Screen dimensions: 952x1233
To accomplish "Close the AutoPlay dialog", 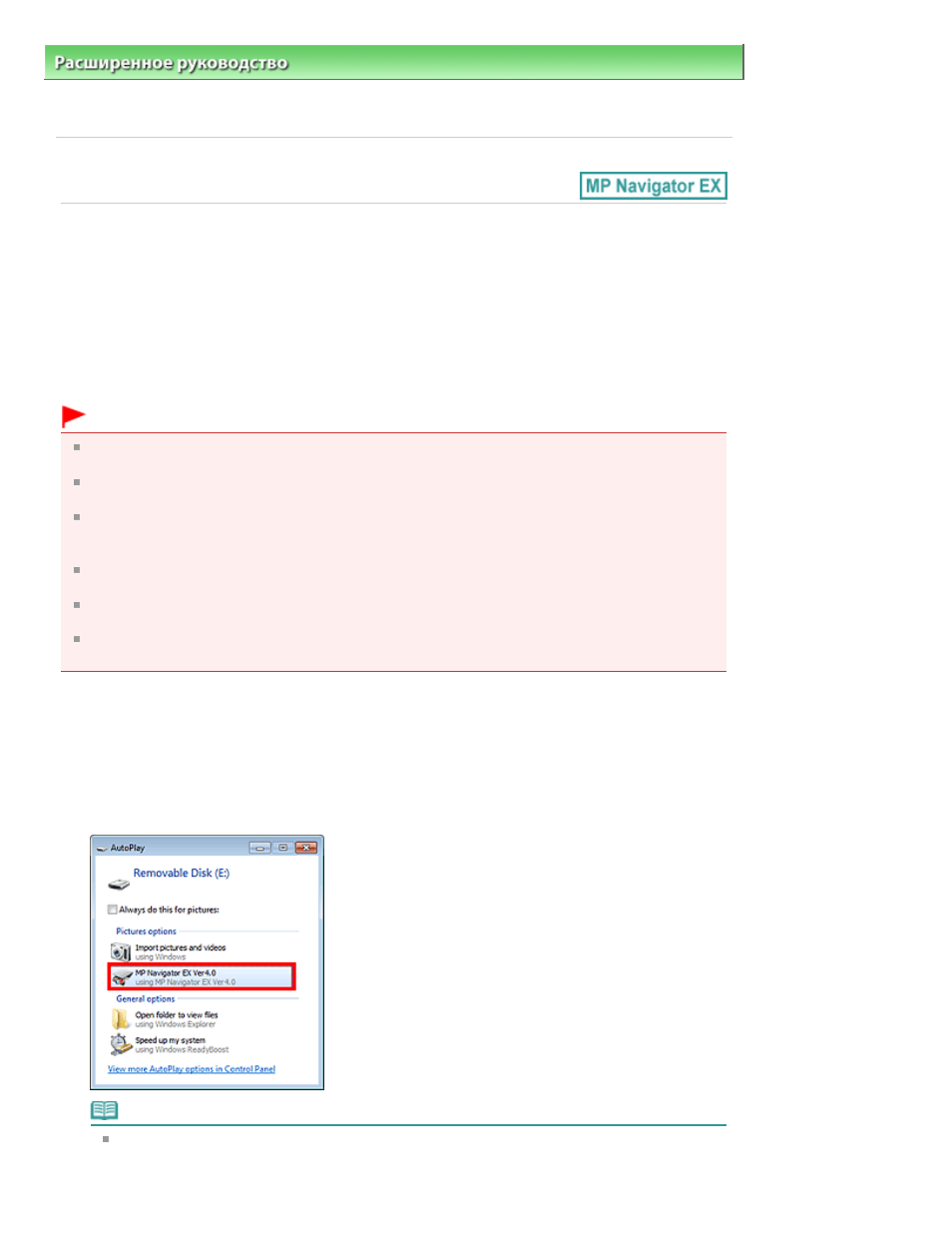I will click(306, 848).
